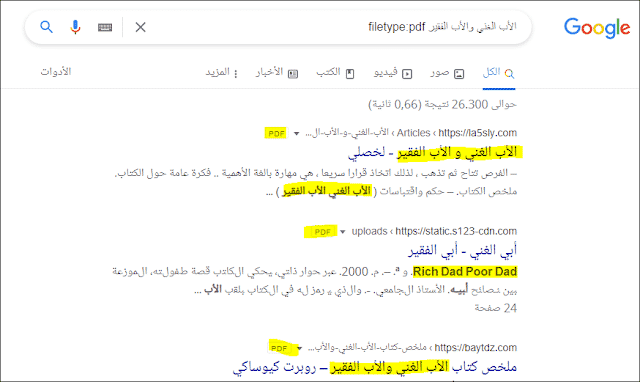
Task: Open the المزيد more menu
Action: [x=221, y=73]
